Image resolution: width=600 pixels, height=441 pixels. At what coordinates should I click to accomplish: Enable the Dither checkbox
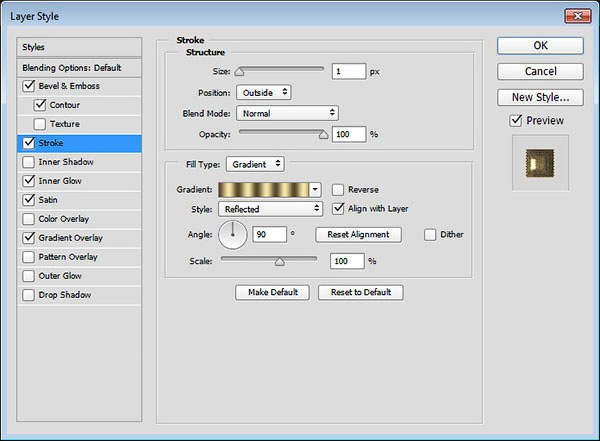430,235
